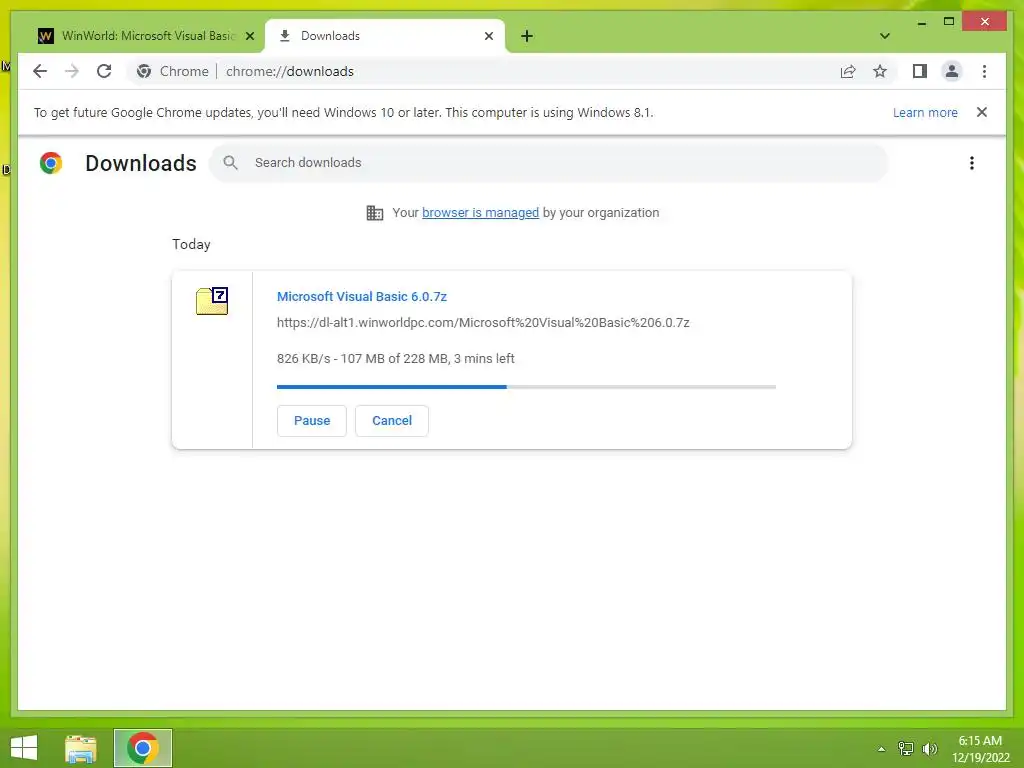The width and height of the screenshot is (1024, 768).
Task: Click the Today date heading
Action: pos(191,244)
